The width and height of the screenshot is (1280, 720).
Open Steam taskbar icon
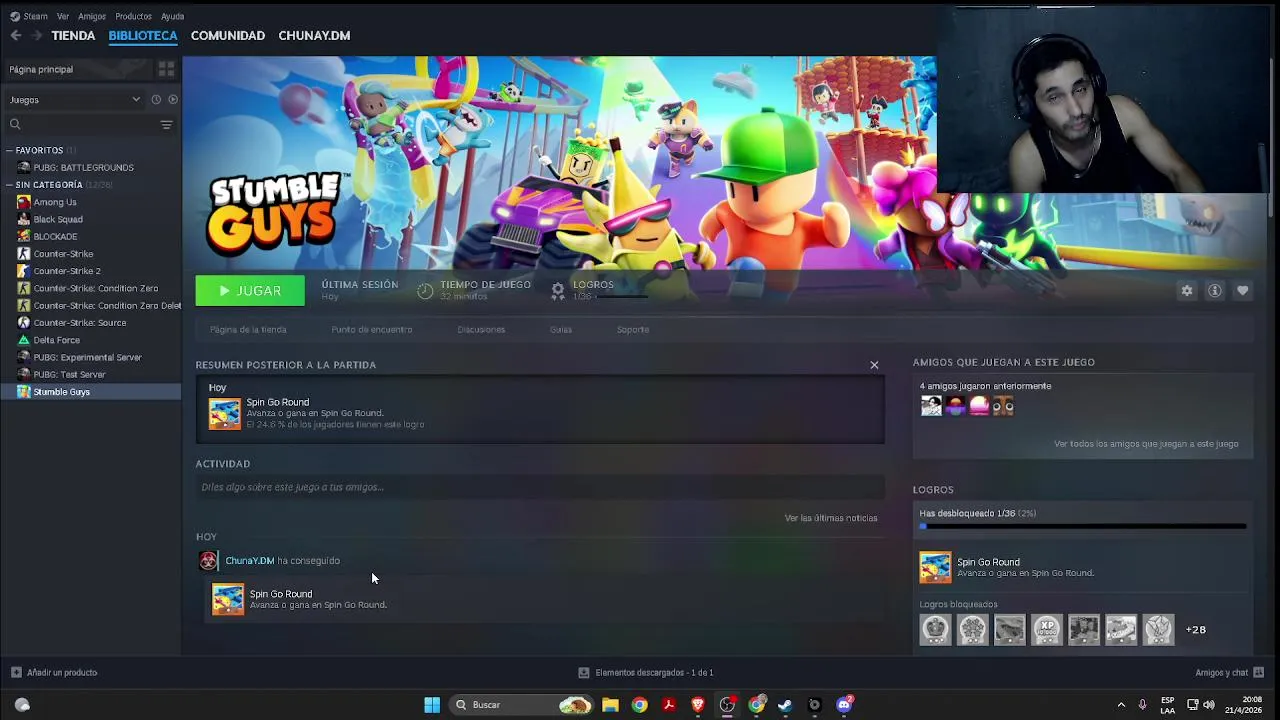[x=785, y=705]
